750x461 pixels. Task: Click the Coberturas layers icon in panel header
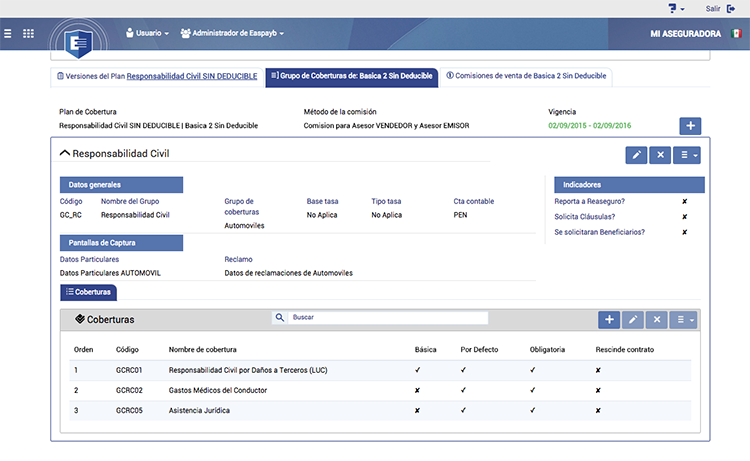click(x=80, y=319)
